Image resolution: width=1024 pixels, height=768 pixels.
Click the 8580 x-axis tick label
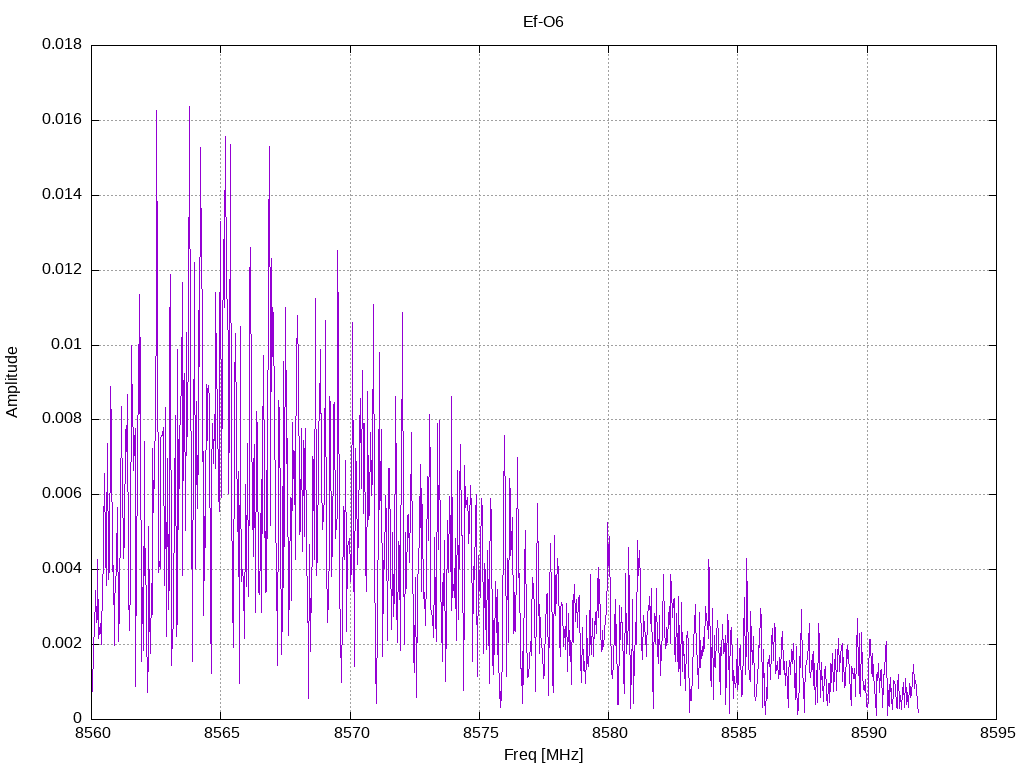(x=609, y=733)
